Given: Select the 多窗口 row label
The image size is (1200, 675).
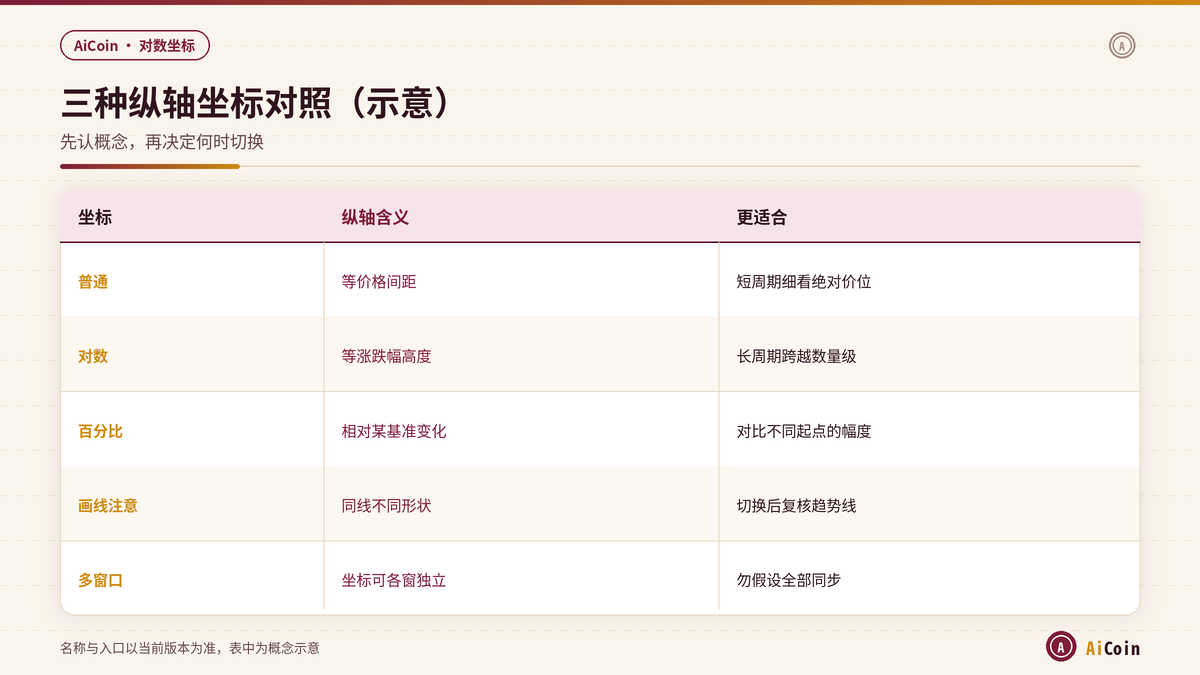Looking at the screenshot, I should coord(101,580).
